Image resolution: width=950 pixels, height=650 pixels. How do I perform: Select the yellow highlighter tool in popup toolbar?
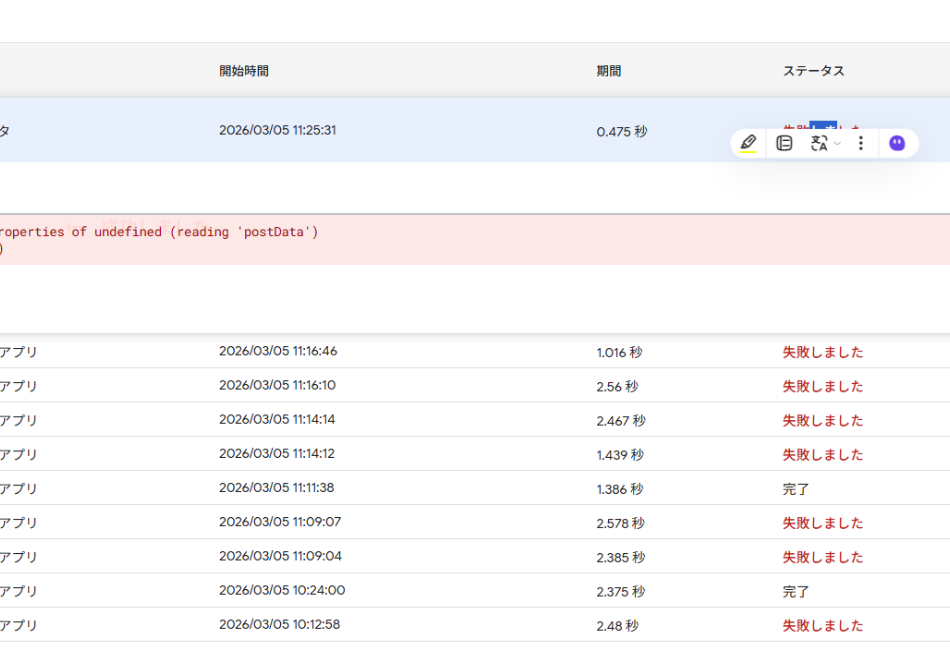coord(746,143)
